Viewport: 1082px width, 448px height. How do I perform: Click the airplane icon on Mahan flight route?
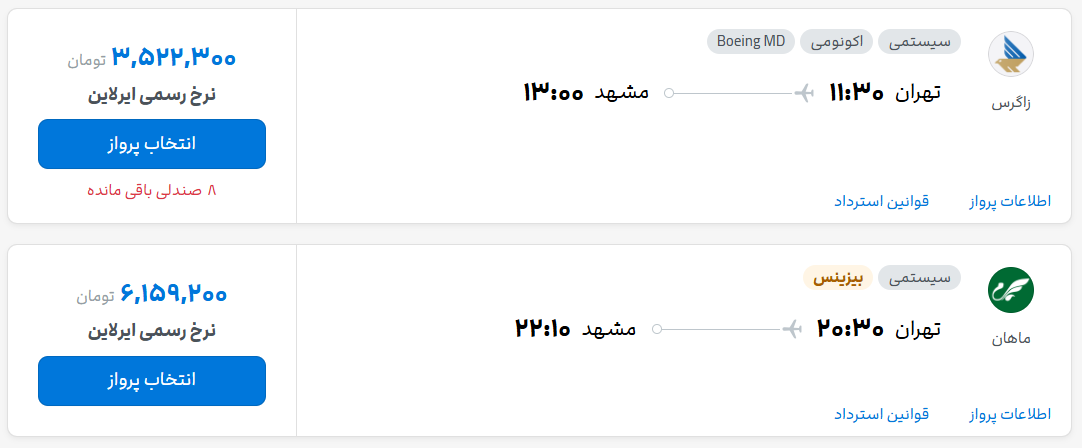792,329
